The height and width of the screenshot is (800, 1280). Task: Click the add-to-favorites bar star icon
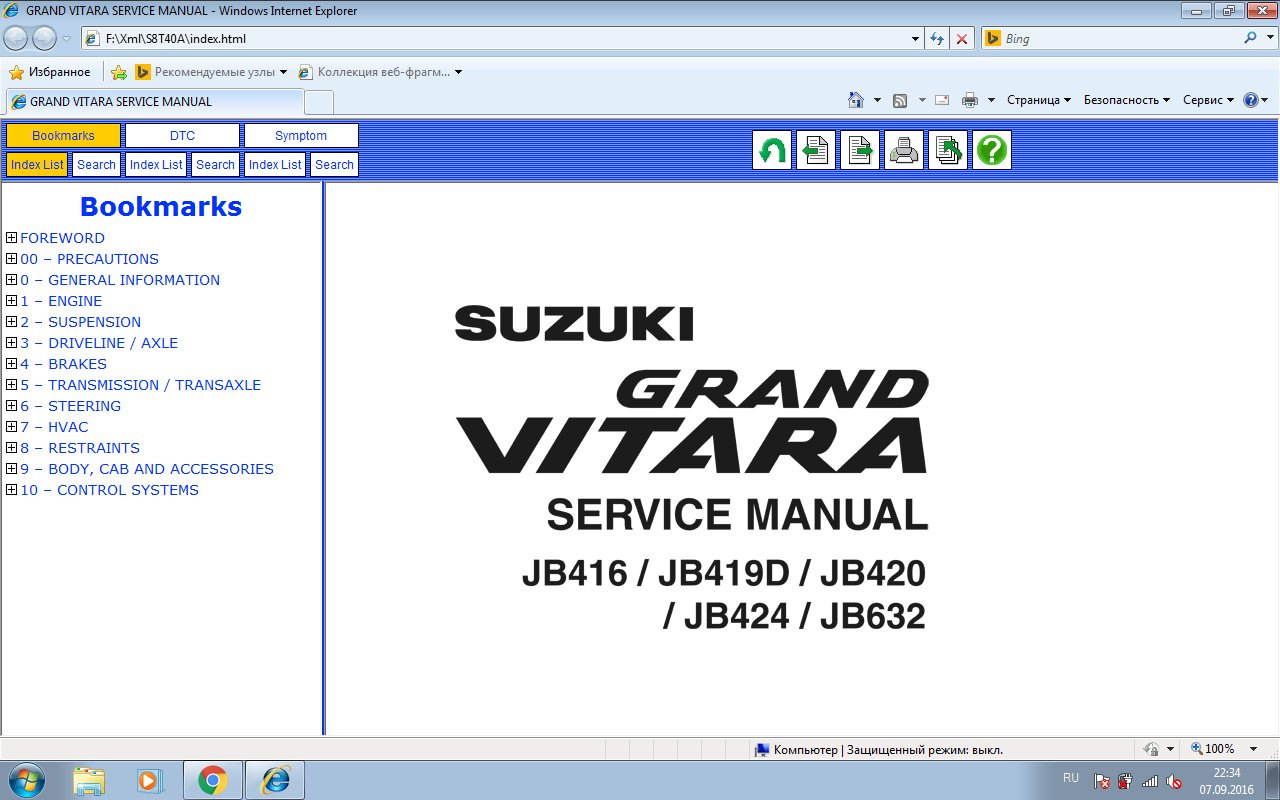point(119,72)
